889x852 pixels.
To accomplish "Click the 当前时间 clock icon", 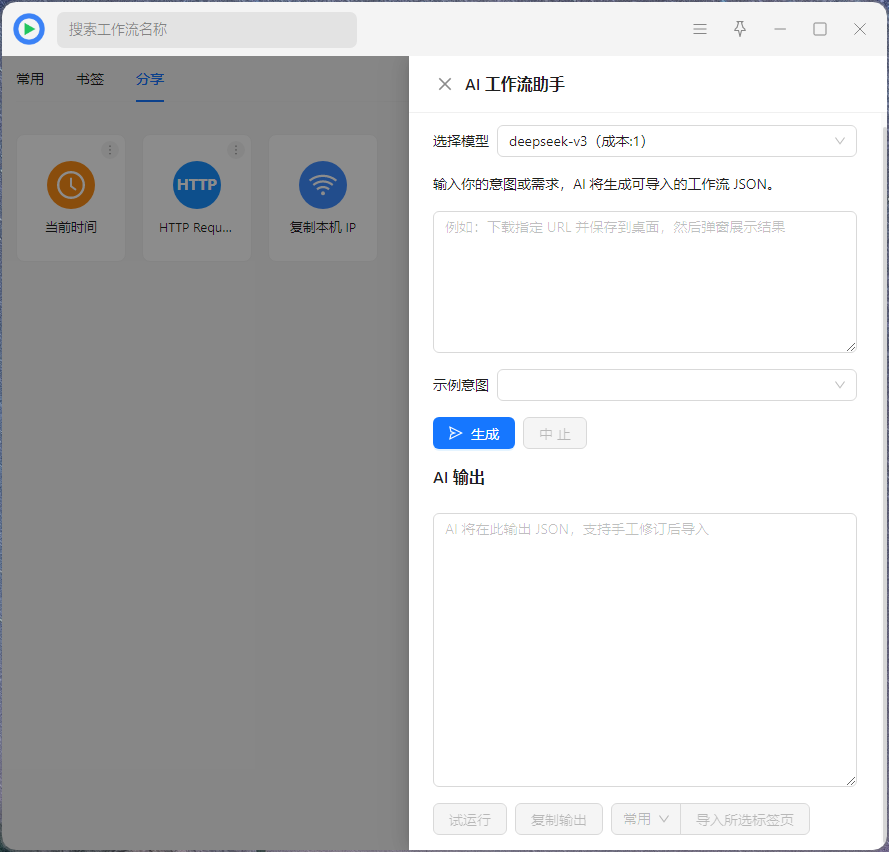I will point(71,185).
